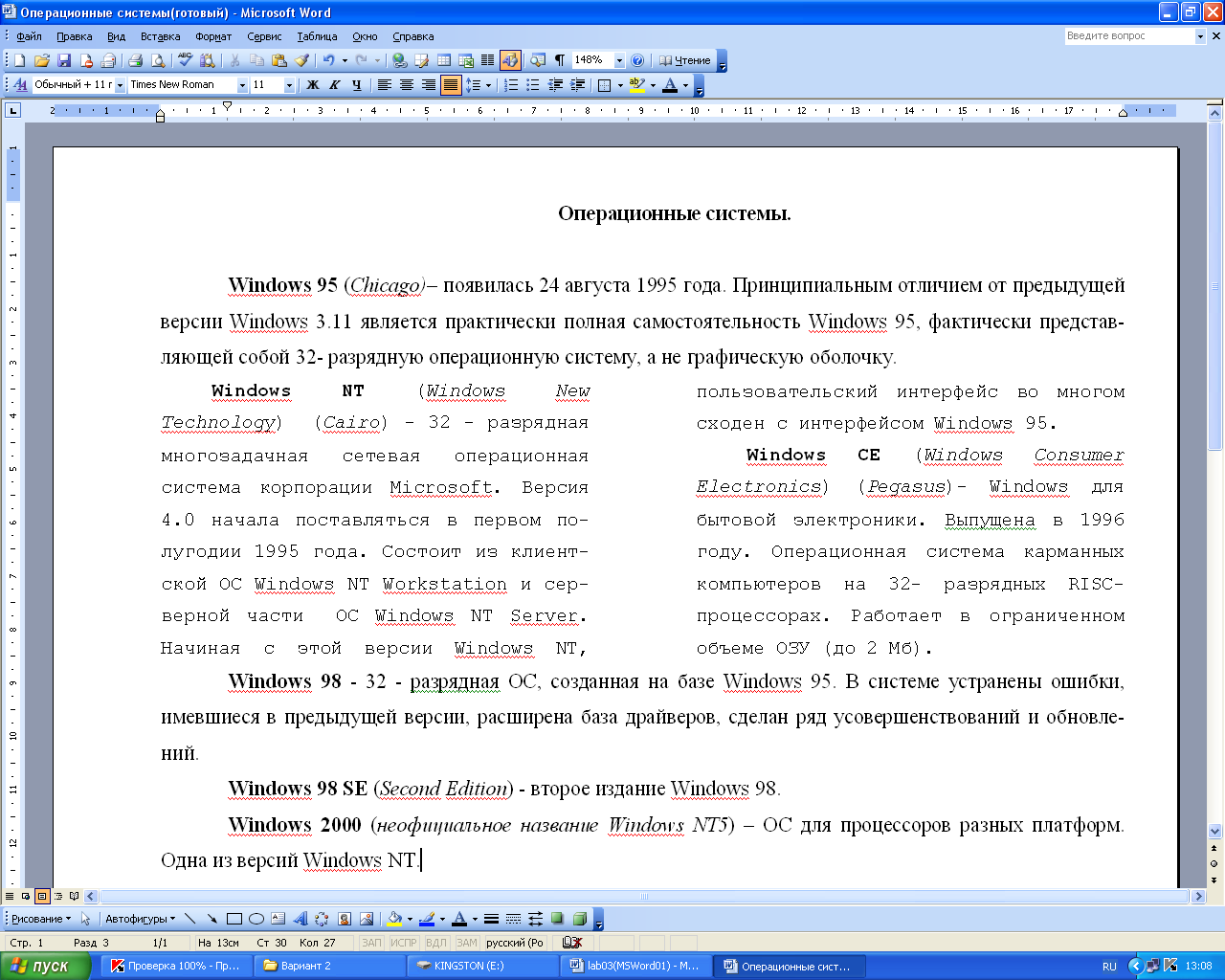Screen dimensions: 1225x980
Task: Expand the style Обычный + 11 dropdown
Action: click(120, 85)
